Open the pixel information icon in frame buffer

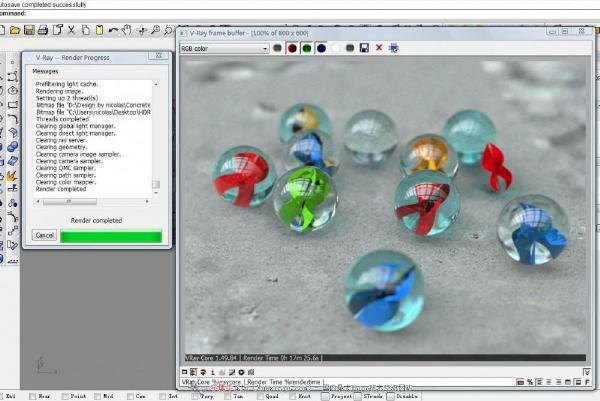pyautogui.click(x=213, y=372)
